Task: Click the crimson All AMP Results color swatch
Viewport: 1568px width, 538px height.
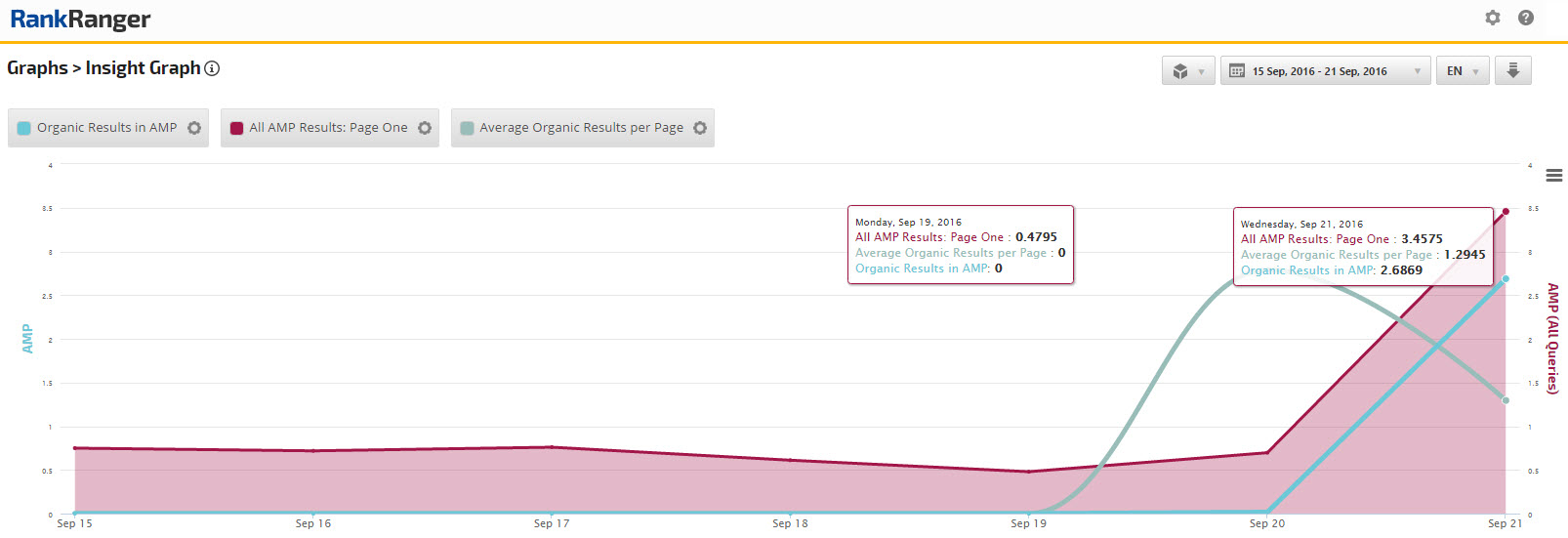Action: tap(236, 128)
